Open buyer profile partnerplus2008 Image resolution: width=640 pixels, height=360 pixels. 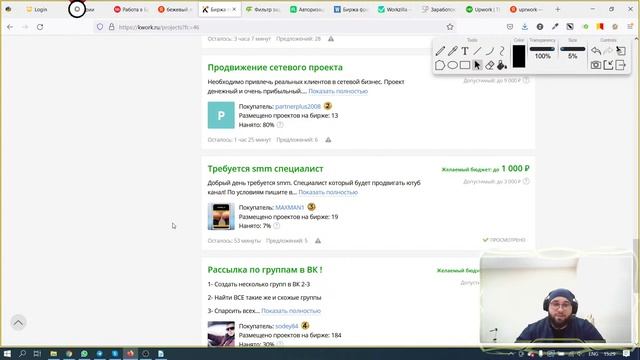(x=298, y=107)
